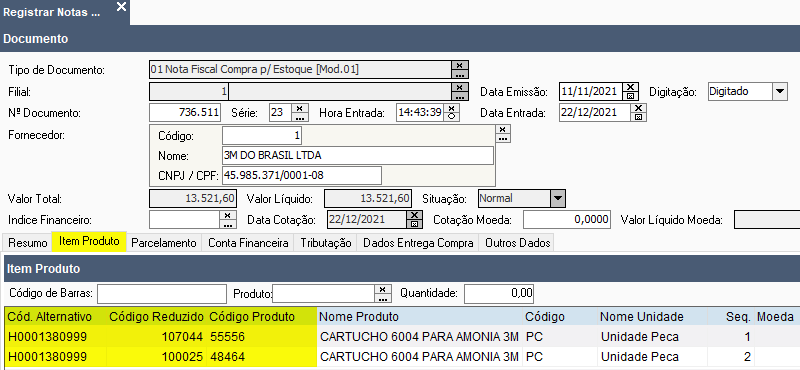Open Produto lookup (... button)
The image size is (800, 370).
pos(383,298)
